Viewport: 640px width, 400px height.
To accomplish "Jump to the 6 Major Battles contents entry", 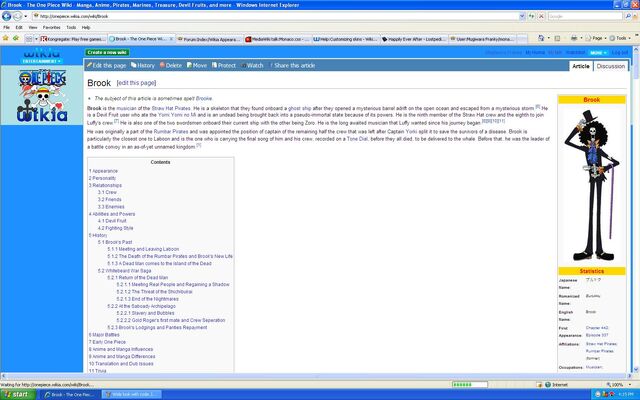I will [104, 335].
